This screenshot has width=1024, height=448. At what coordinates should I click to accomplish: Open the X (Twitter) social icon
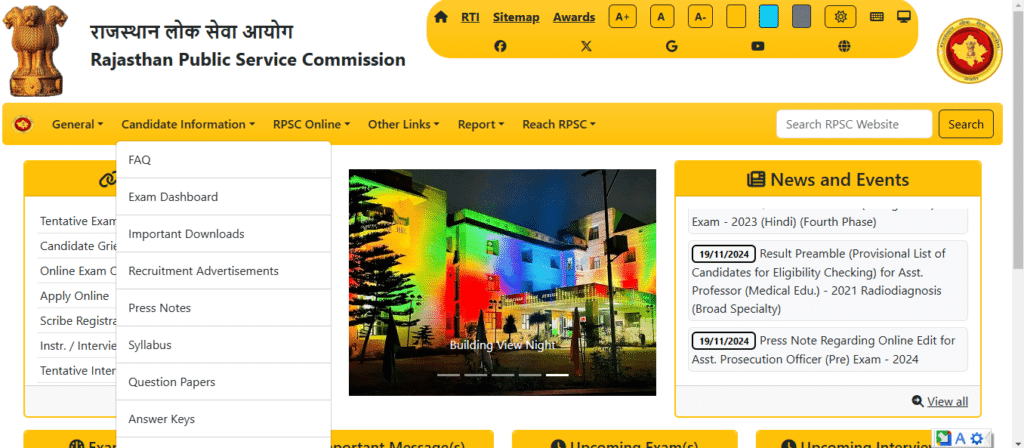pyautogui.click(x=586, y=46)
